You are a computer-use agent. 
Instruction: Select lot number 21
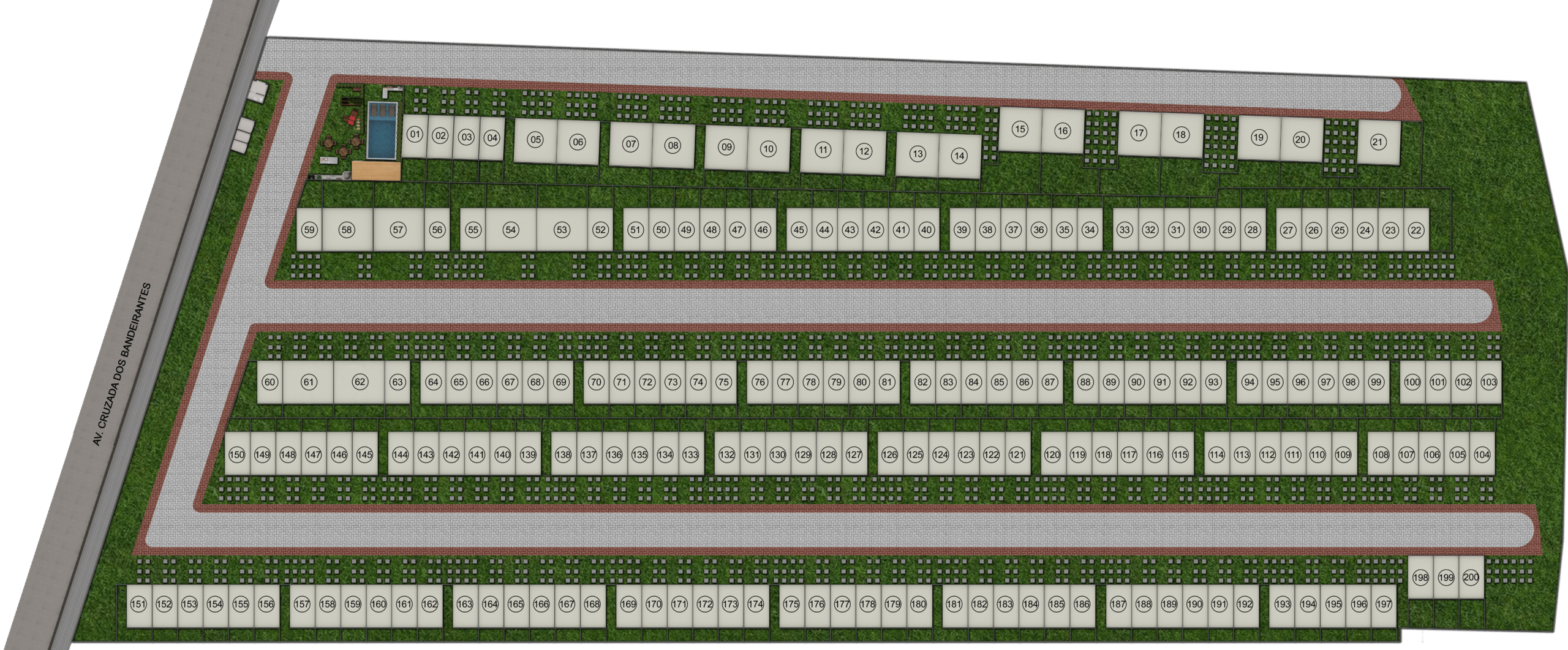coord(1378,142)
